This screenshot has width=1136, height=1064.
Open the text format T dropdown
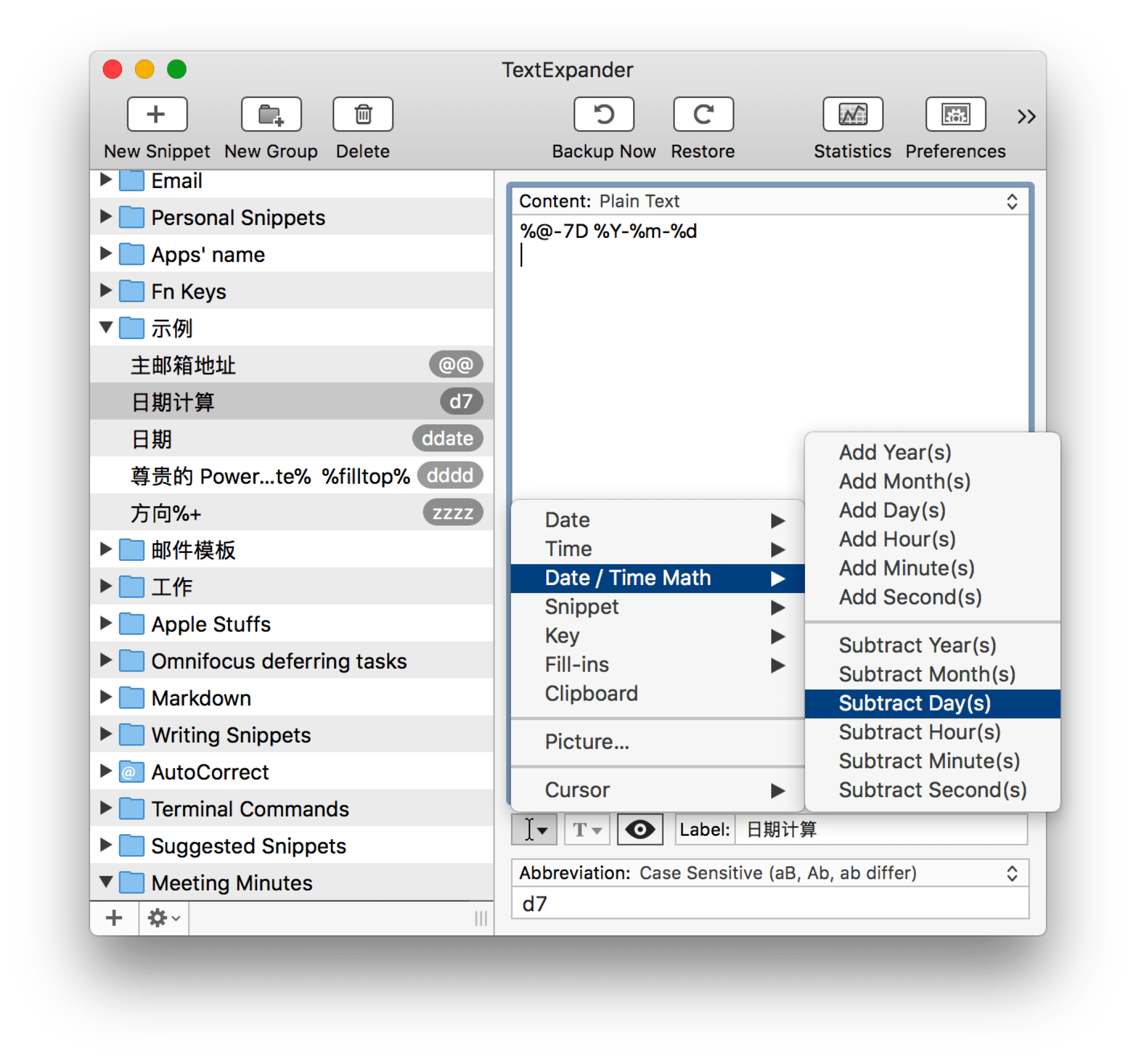(x=586, y=829)
